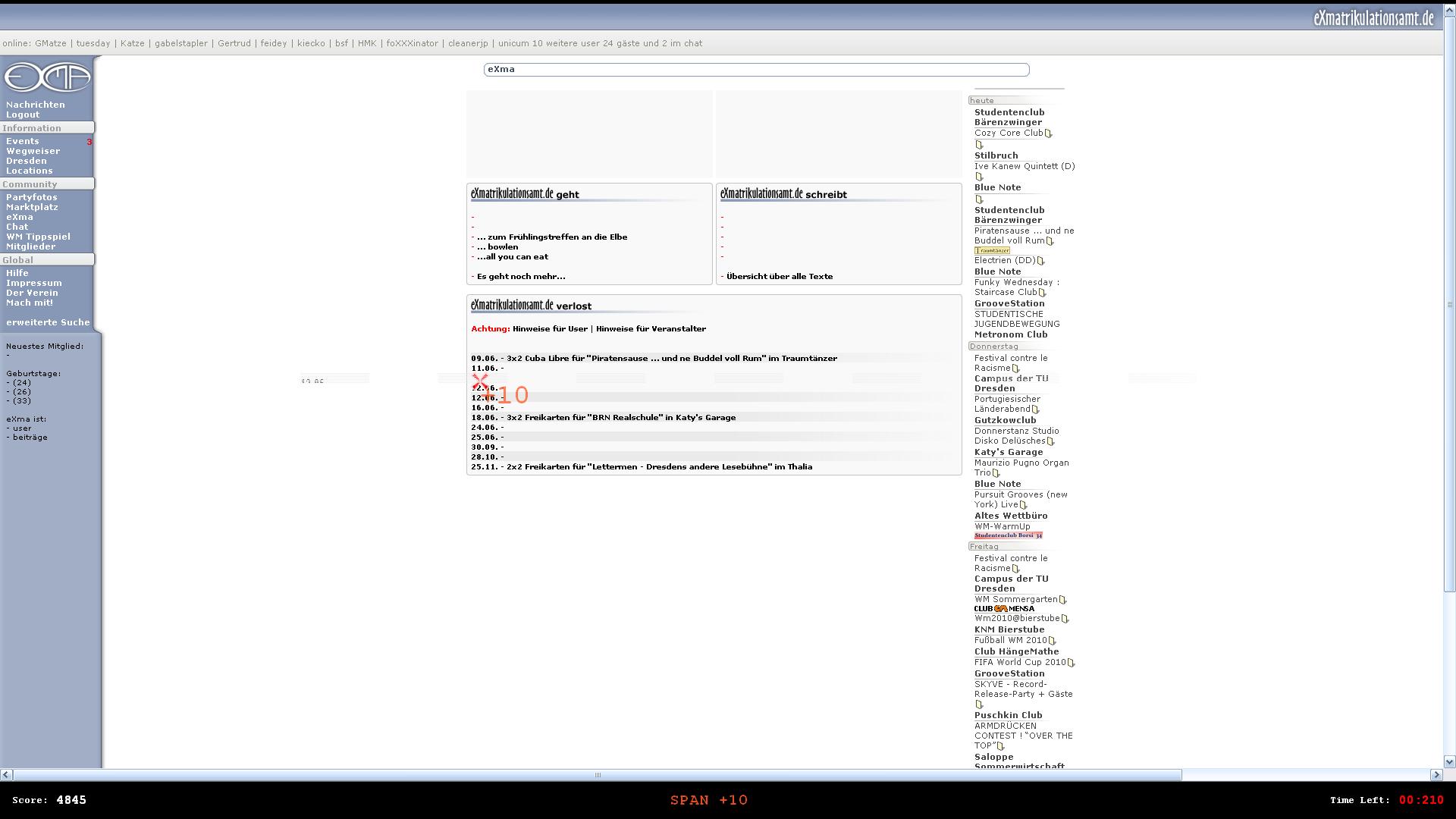Open Wegweiser in the sidebar
This screenshot has height=819, width=1456.
[33, 151]
